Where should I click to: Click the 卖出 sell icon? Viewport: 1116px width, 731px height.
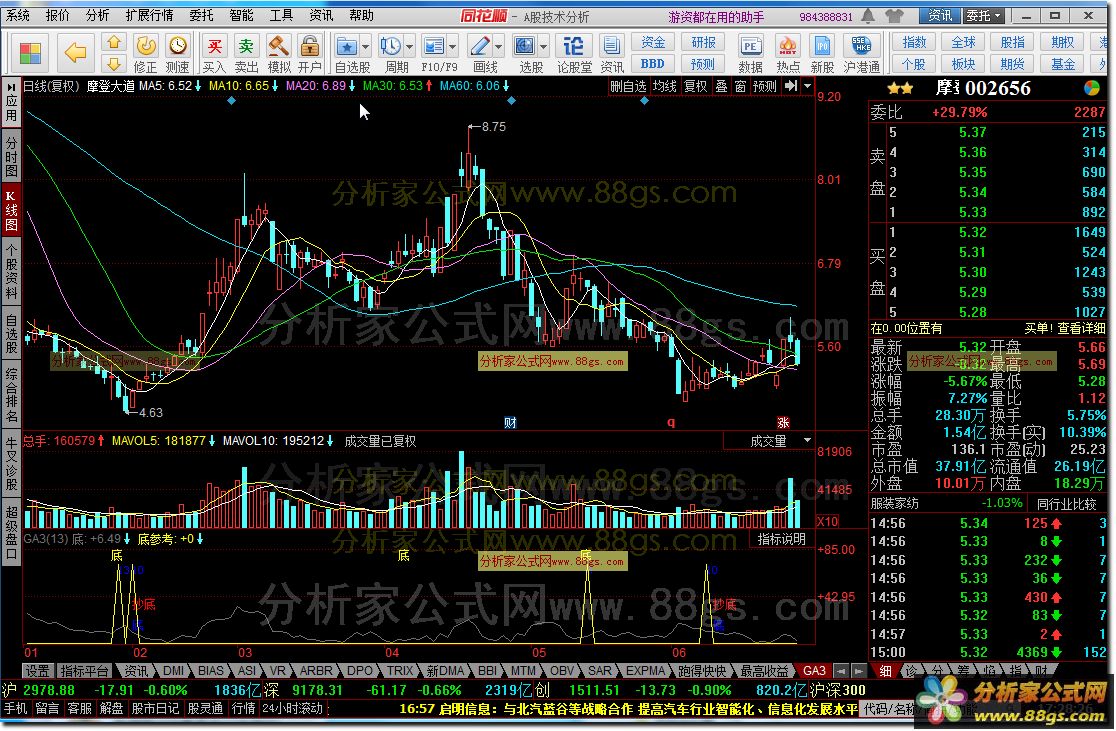click(x=246, y=54)
